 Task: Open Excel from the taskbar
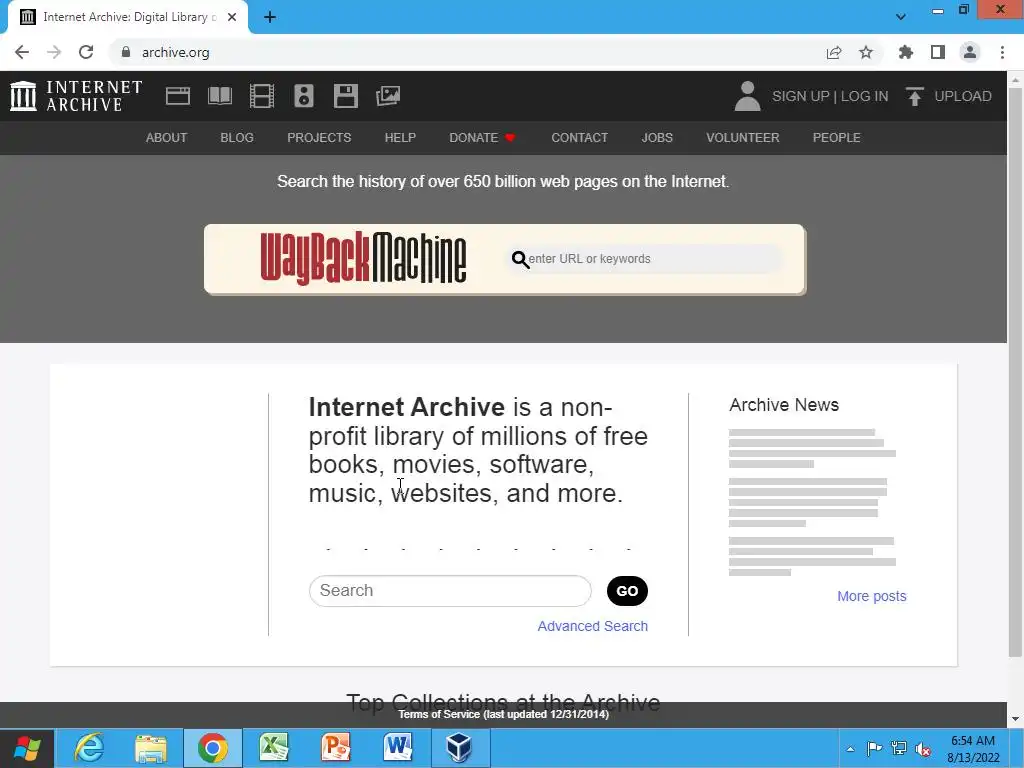coord(274,748)
